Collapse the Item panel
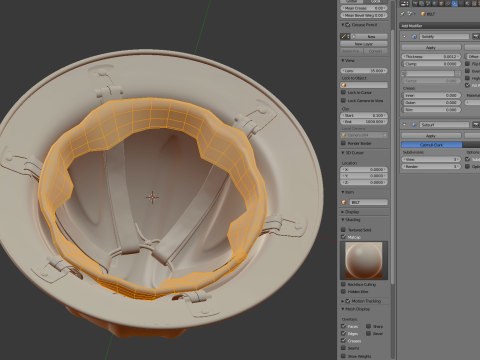Image resolution: width=480 pixels, height=360 pixels. coord(343,192)
